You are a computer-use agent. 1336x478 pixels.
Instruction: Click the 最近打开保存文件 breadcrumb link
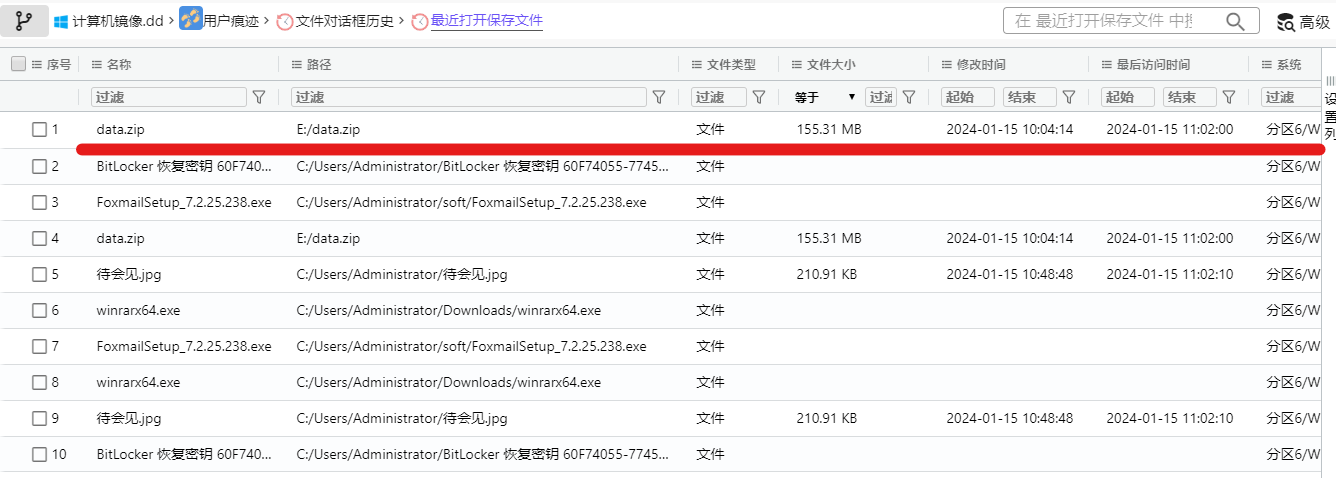[x=487, y=20]
